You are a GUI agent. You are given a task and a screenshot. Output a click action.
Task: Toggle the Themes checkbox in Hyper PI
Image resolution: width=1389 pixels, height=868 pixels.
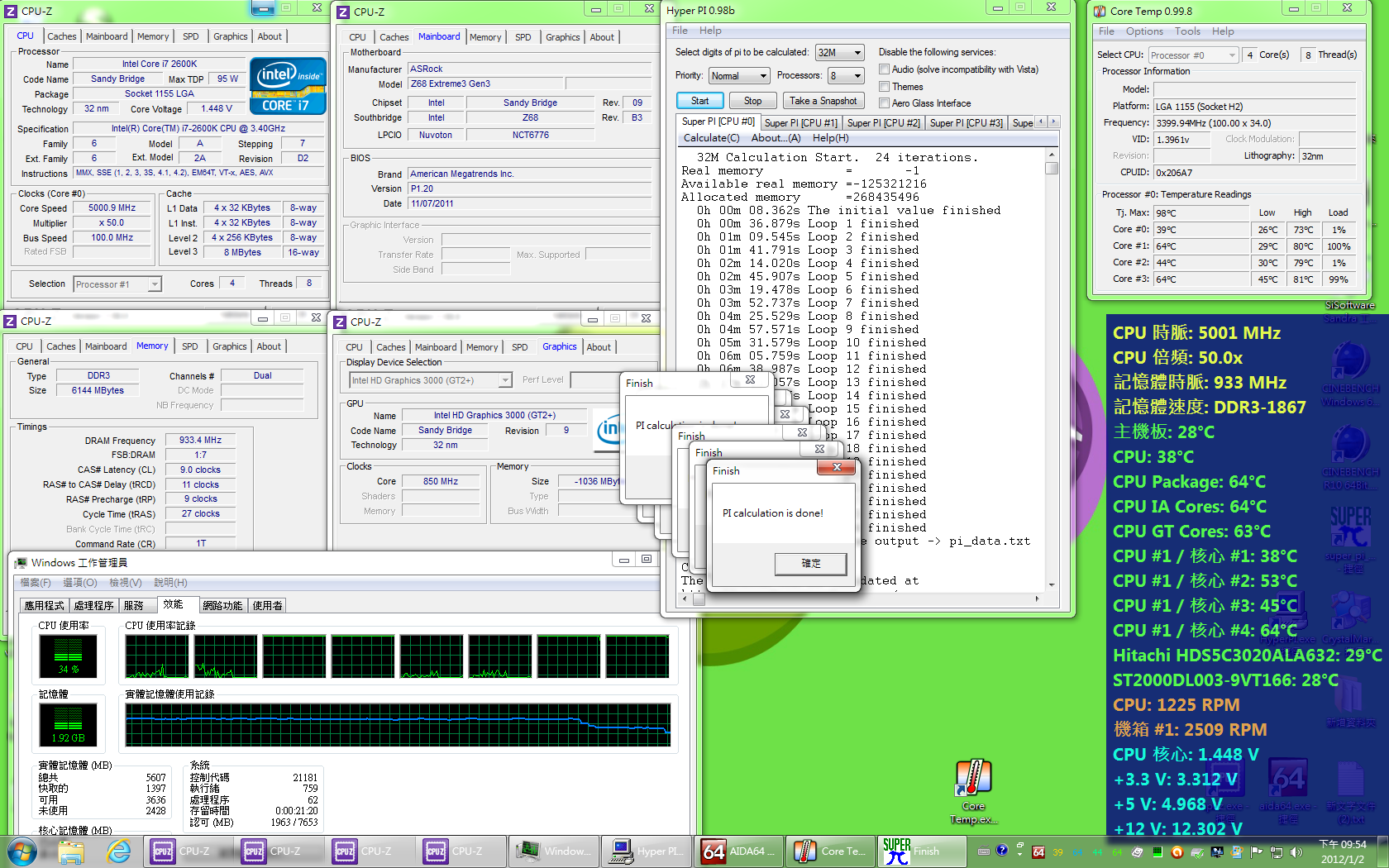click(884, 87)
